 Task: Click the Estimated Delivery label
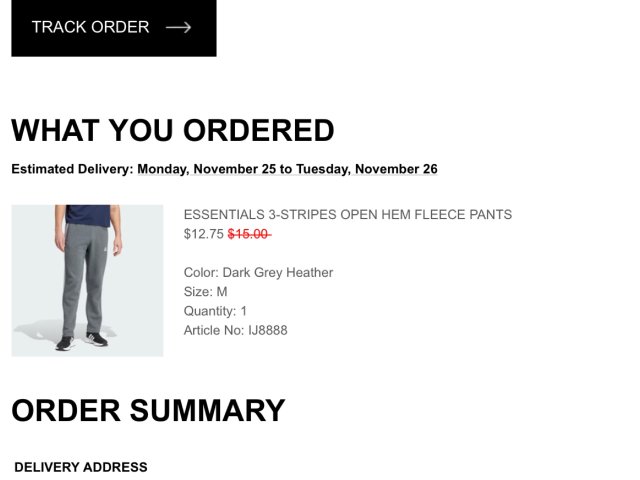[x=72, y=169]
